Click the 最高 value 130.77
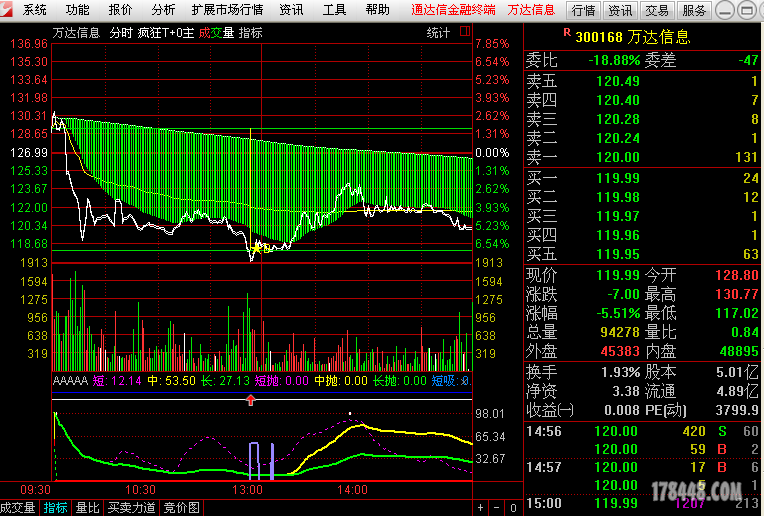 tap(737, 294)
